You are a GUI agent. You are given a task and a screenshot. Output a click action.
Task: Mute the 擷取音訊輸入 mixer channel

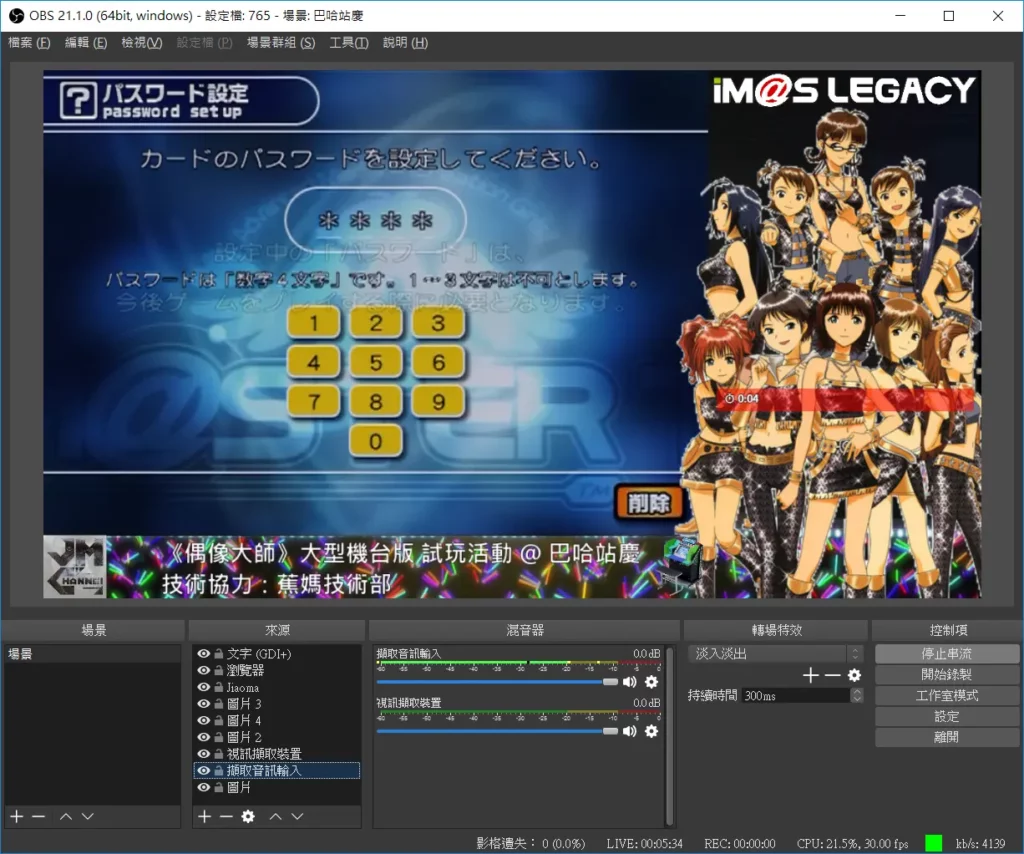(630, 682)
